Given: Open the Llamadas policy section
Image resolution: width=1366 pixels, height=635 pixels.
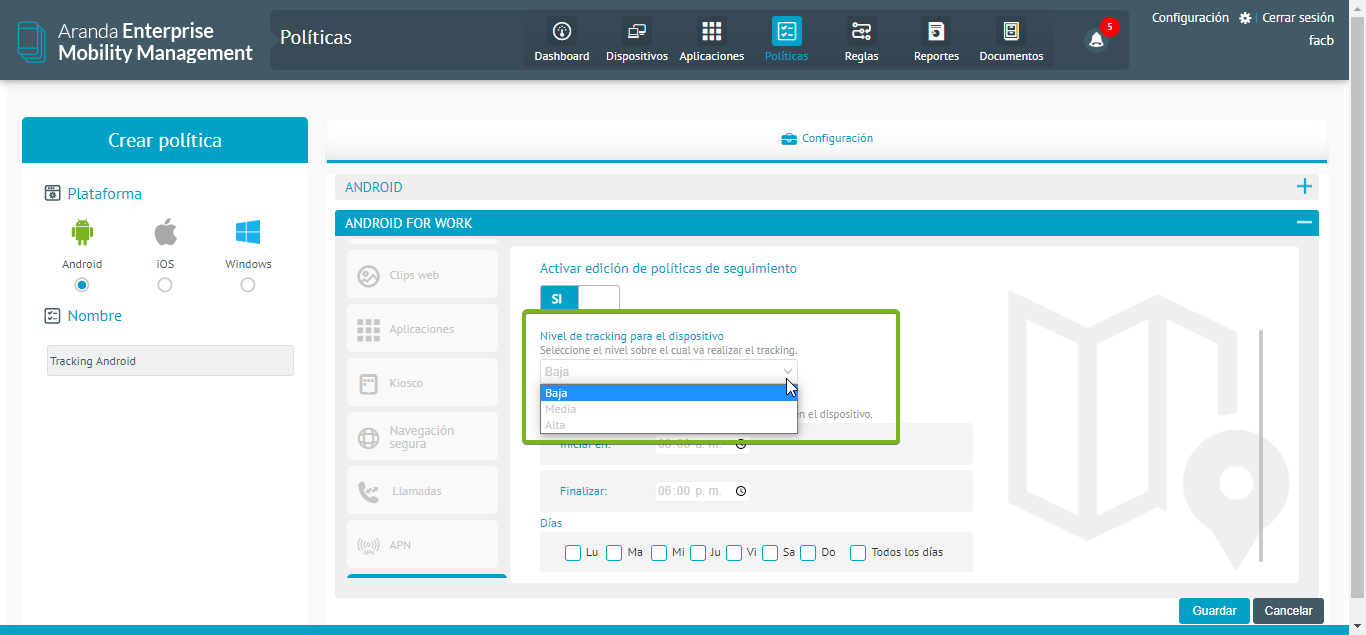Looking at the screenshot, I should 422,491.
